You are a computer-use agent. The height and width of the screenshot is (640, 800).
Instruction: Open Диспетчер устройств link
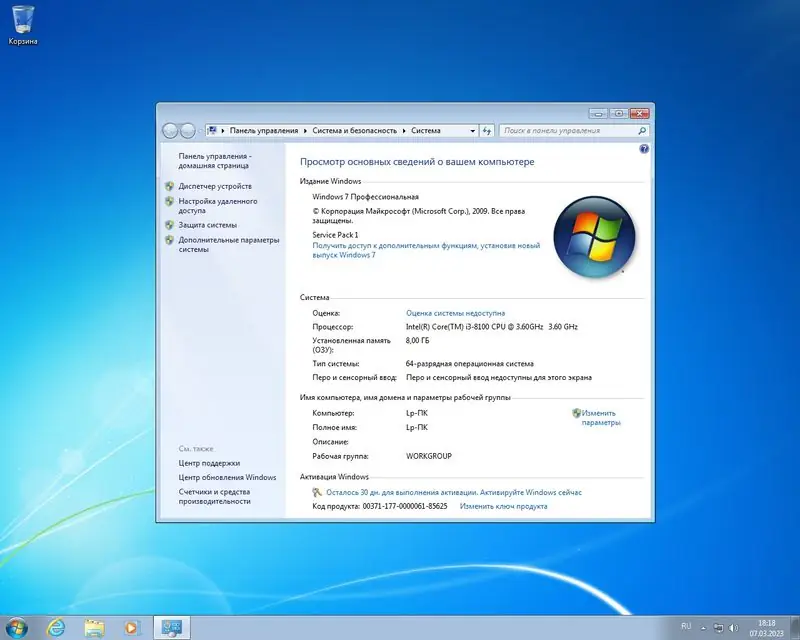pyautogui.click(x=215, y=186)
